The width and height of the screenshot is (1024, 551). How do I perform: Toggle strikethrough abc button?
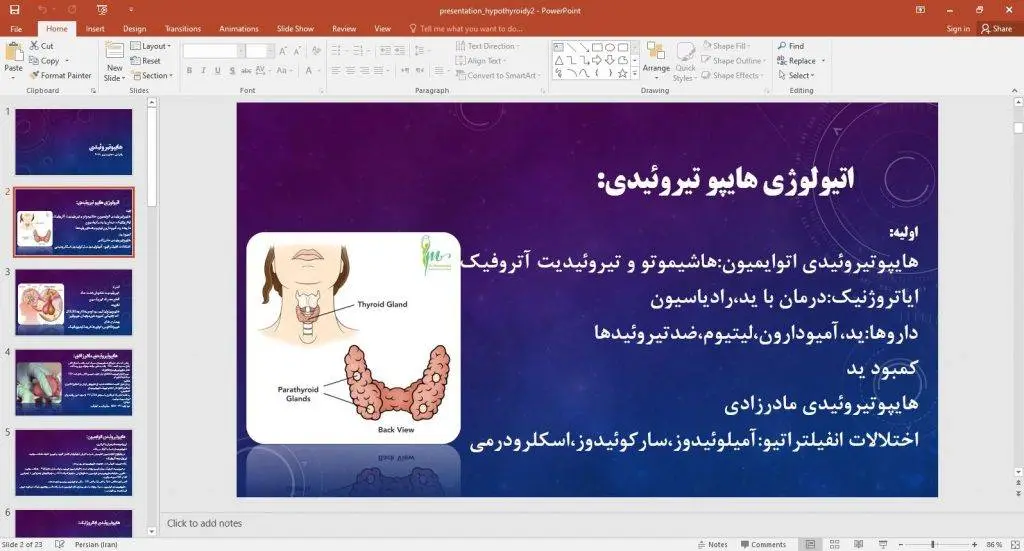point(246,71)
